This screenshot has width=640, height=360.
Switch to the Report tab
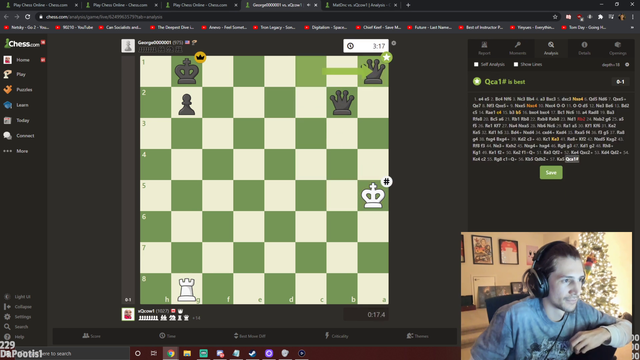(x=484, y=48)
